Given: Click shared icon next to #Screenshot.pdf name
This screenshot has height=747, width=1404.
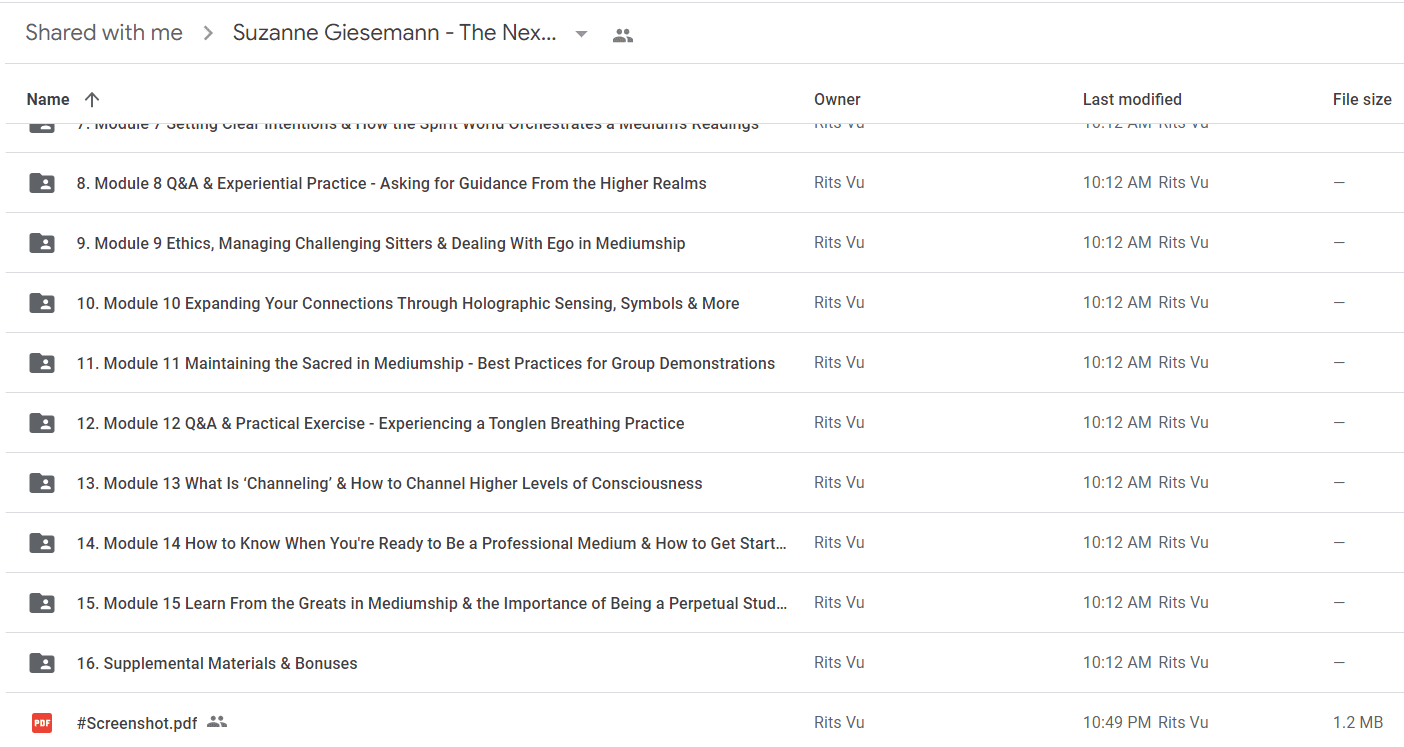Looking at the screenshot, I should 217,721.
